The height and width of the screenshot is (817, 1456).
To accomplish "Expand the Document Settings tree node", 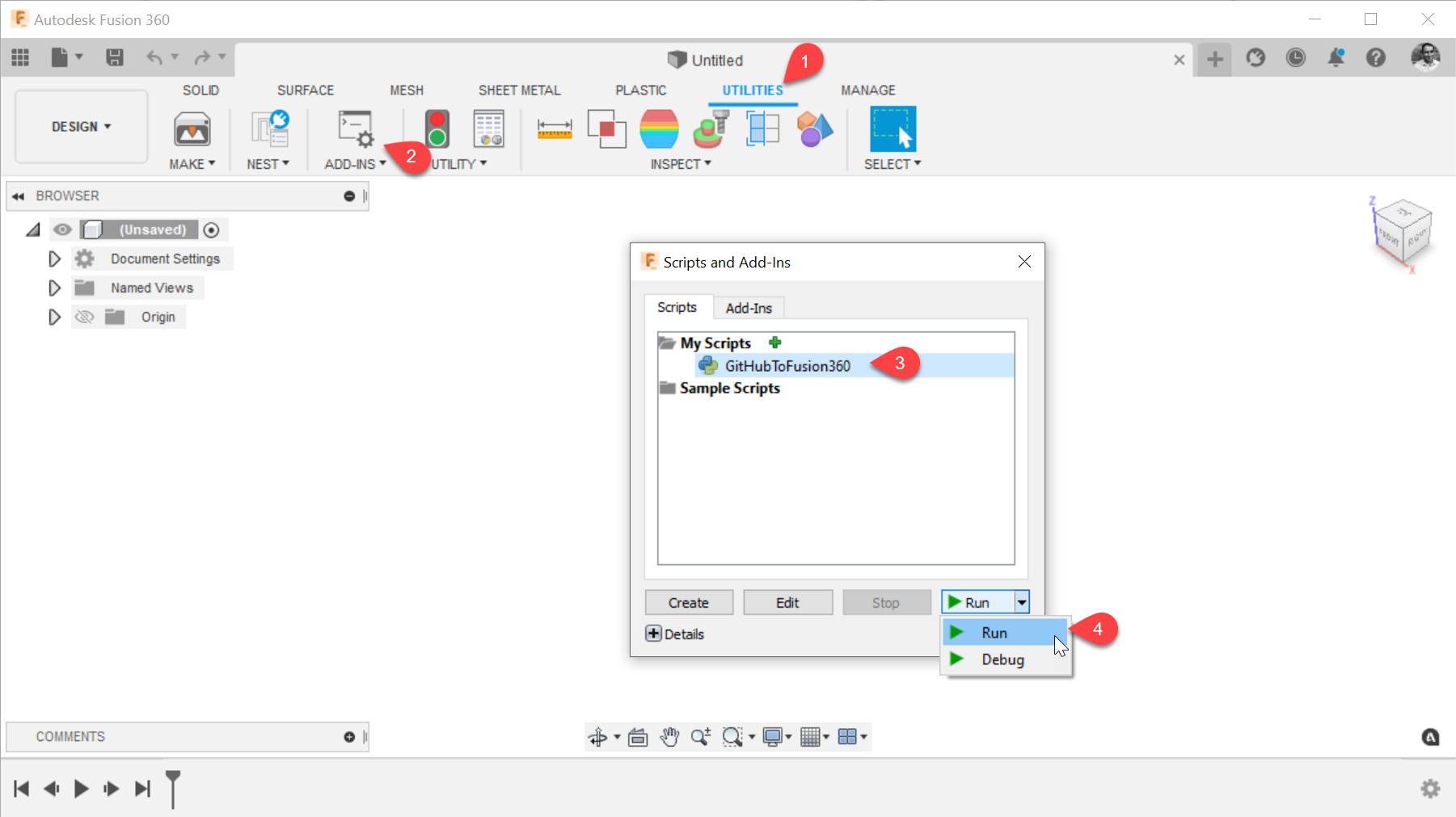I will (x=54, y=259).
